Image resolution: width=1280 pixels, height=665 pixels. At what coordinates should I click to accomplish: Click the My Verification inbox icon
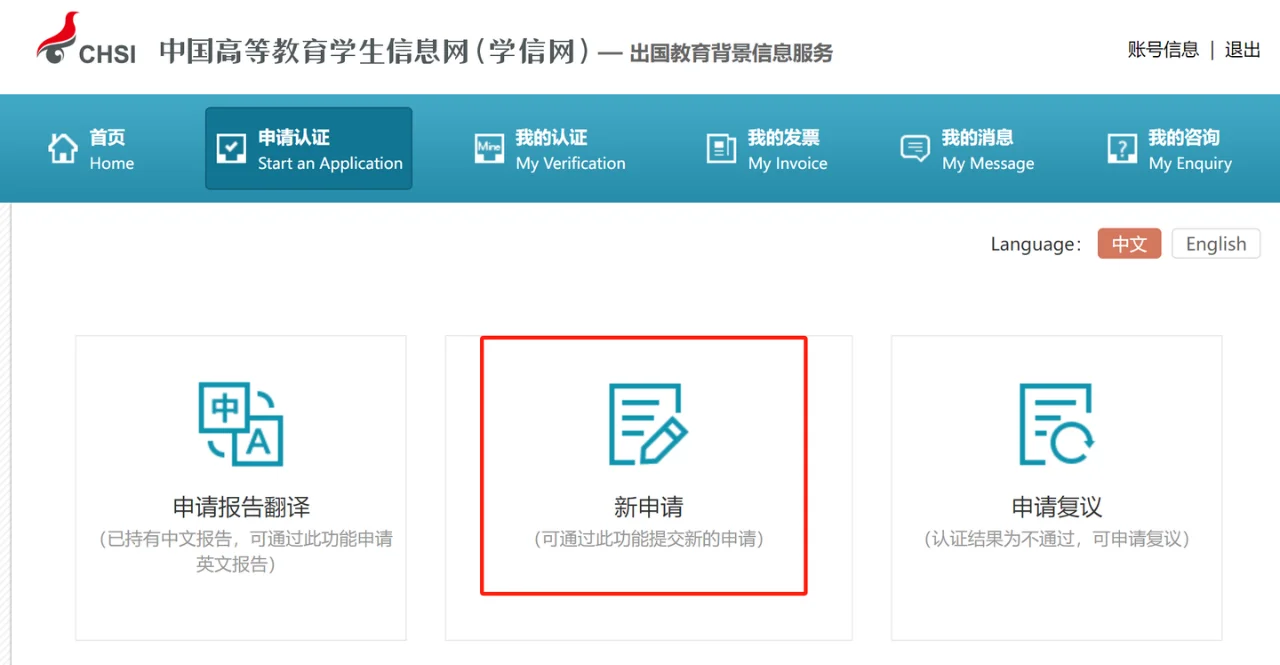[x=489, y=148]
